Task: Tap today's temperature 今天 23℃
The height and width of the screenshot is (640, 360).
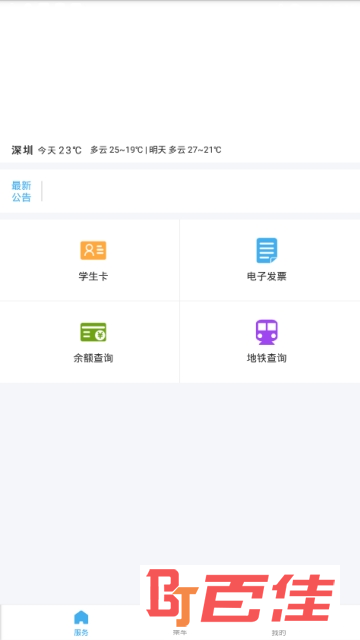Action: (x=60, y=150)
